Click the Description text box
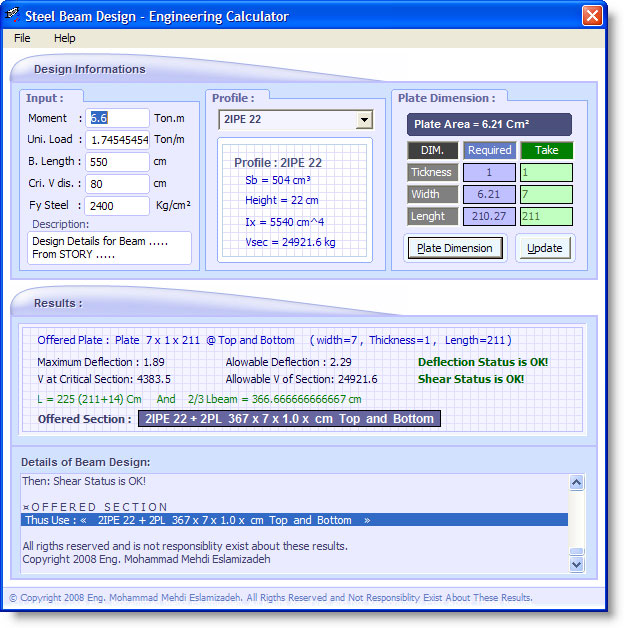Viewport: 624px width, 628px height. (x=109, y=248)
